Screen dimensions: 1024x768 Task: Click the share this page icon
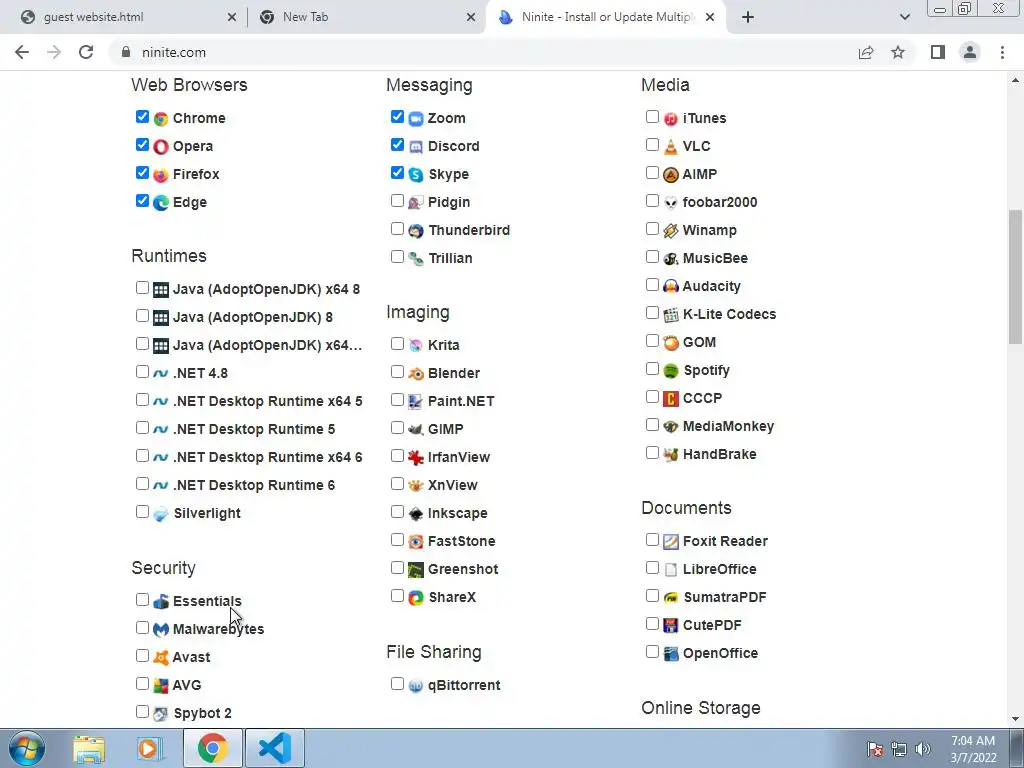click(x=866, y=52)
